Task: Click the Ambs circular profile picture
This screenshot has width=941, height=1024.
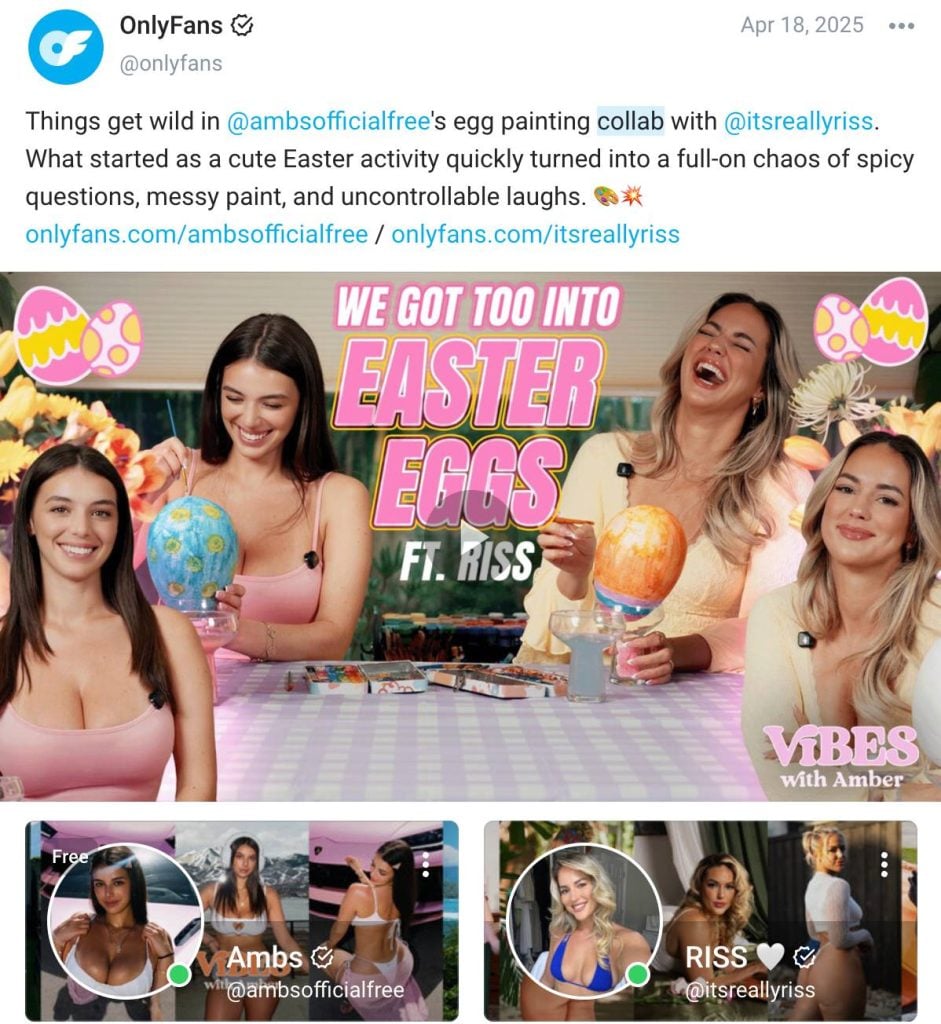Action: (125, 921)
